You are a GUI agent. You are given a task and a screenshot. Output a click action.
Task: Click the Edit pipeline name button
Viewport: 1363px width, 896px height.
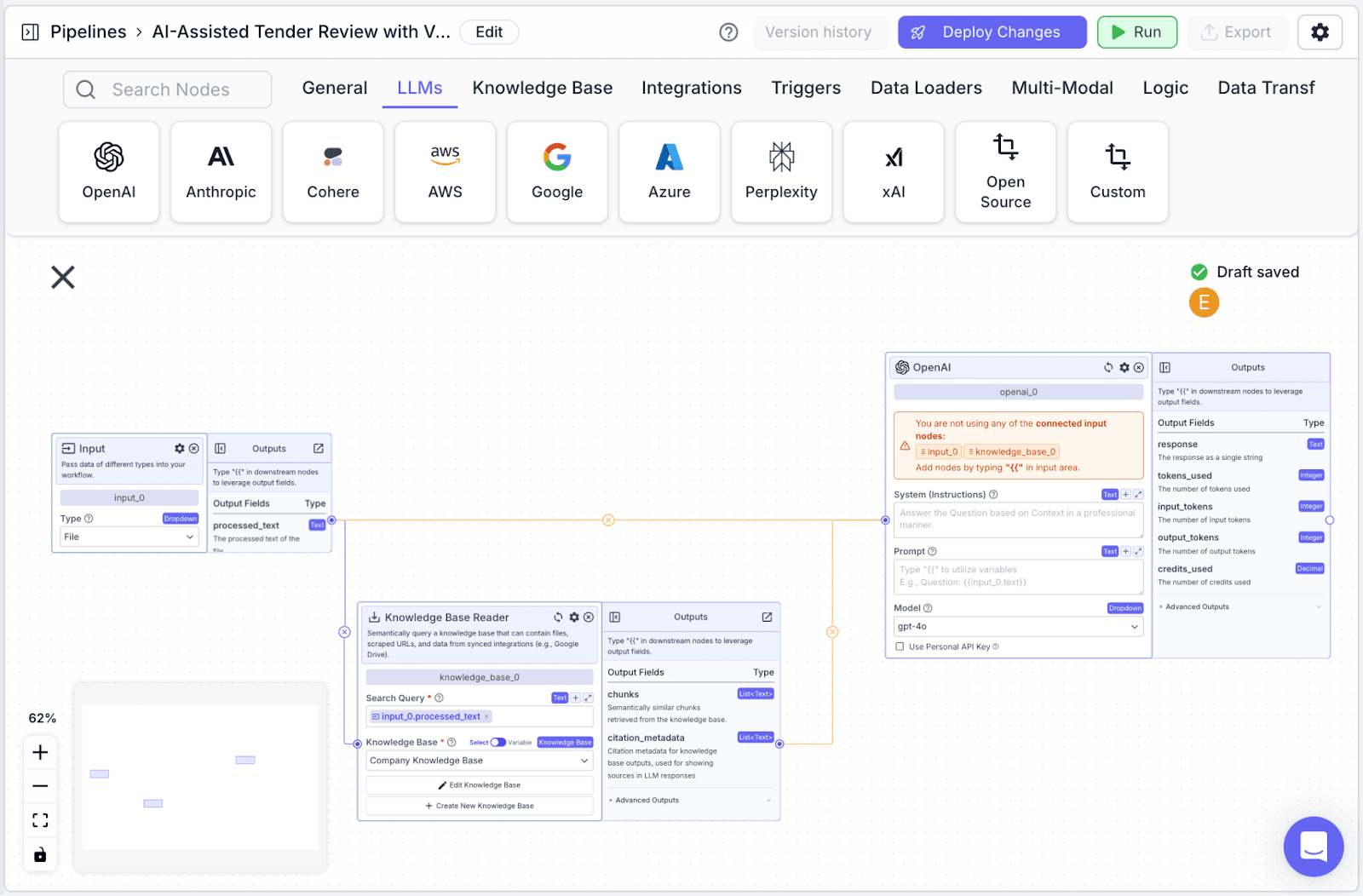489,32
